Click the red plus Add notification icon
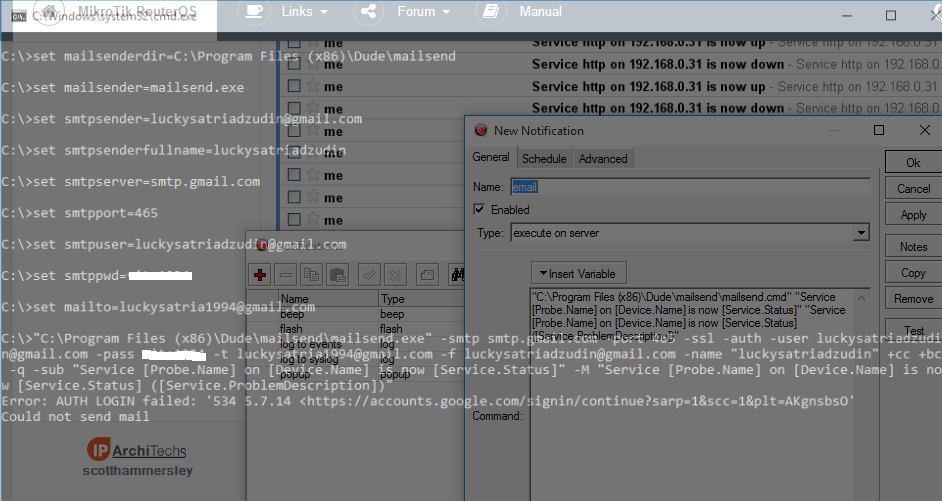The width and height of the screenshot is (942, 501). click(x=260, y=275)
